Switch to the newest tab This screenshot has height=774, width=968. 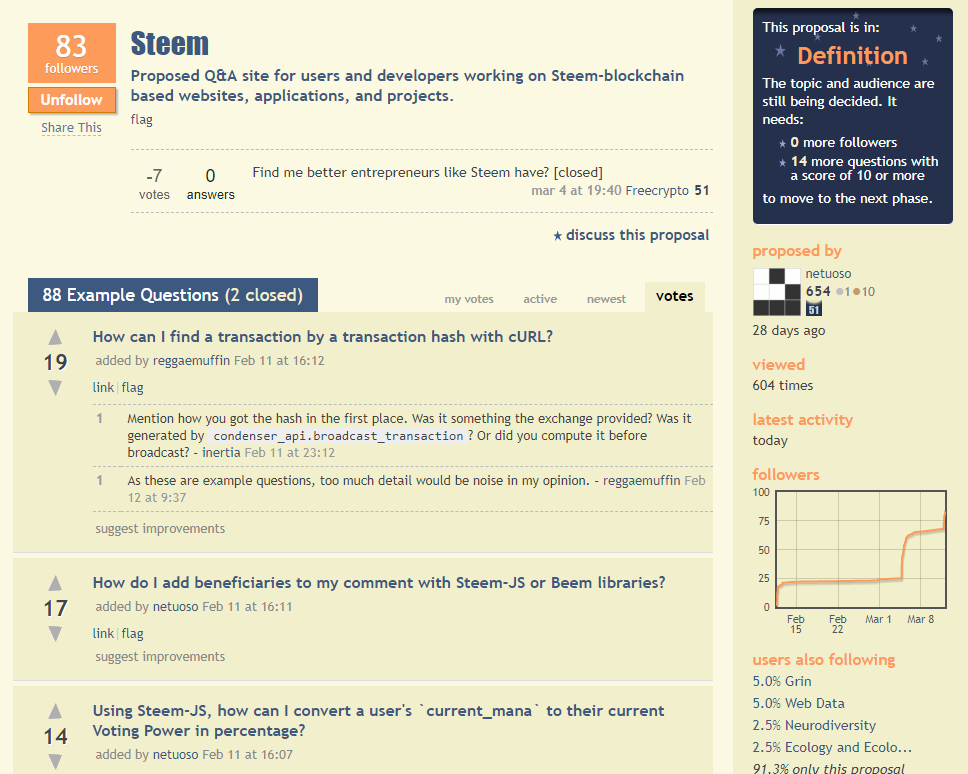606,299
